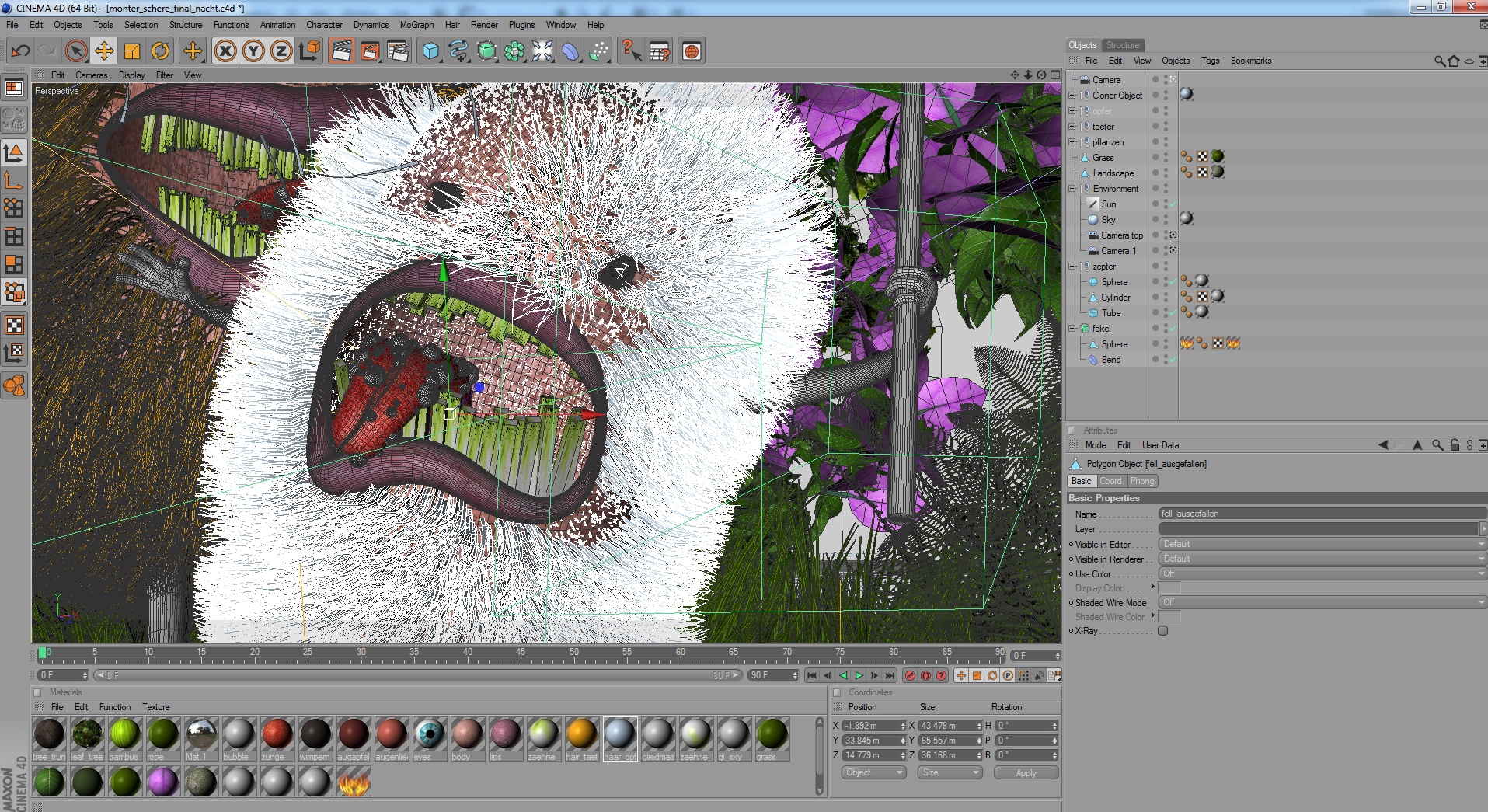Image resolution: width=1488 pixels, height=812 pixels.
Task: Activate the Move tool in the top toolbar
Action: click(x=104, y=51)
